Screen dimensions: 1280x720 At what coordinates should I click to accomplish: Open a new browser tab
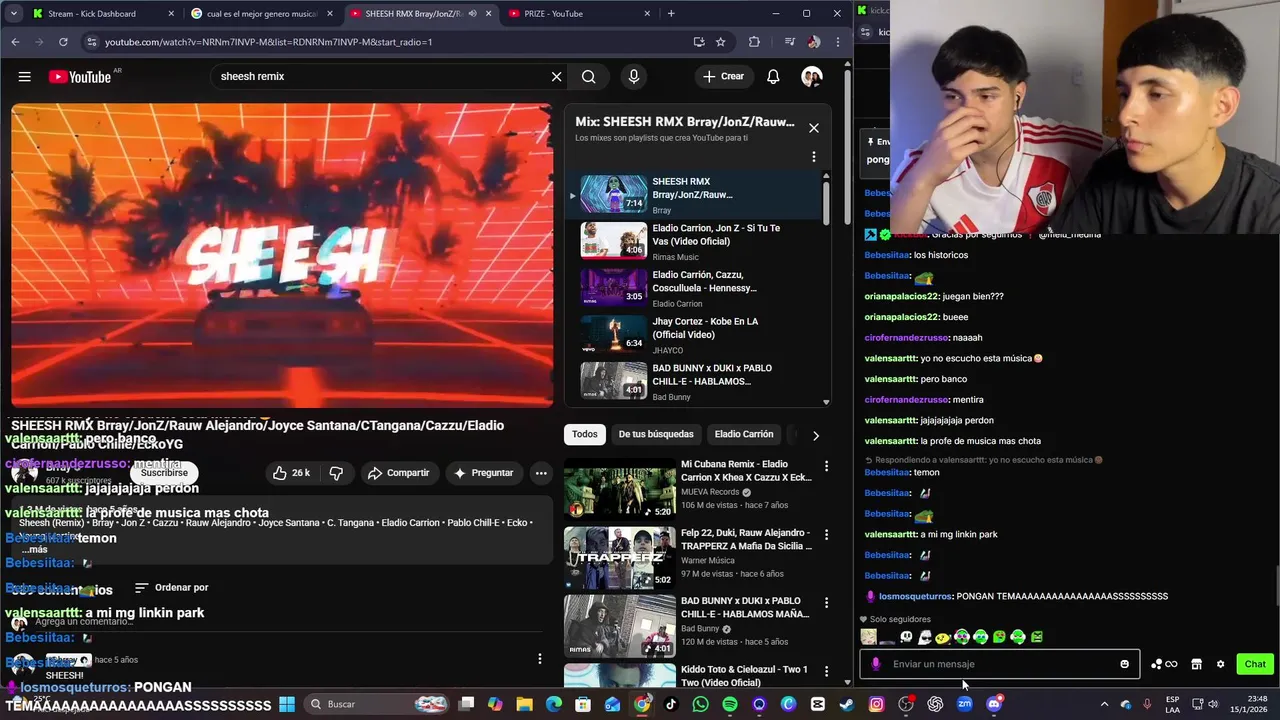[x=671, y=14]
